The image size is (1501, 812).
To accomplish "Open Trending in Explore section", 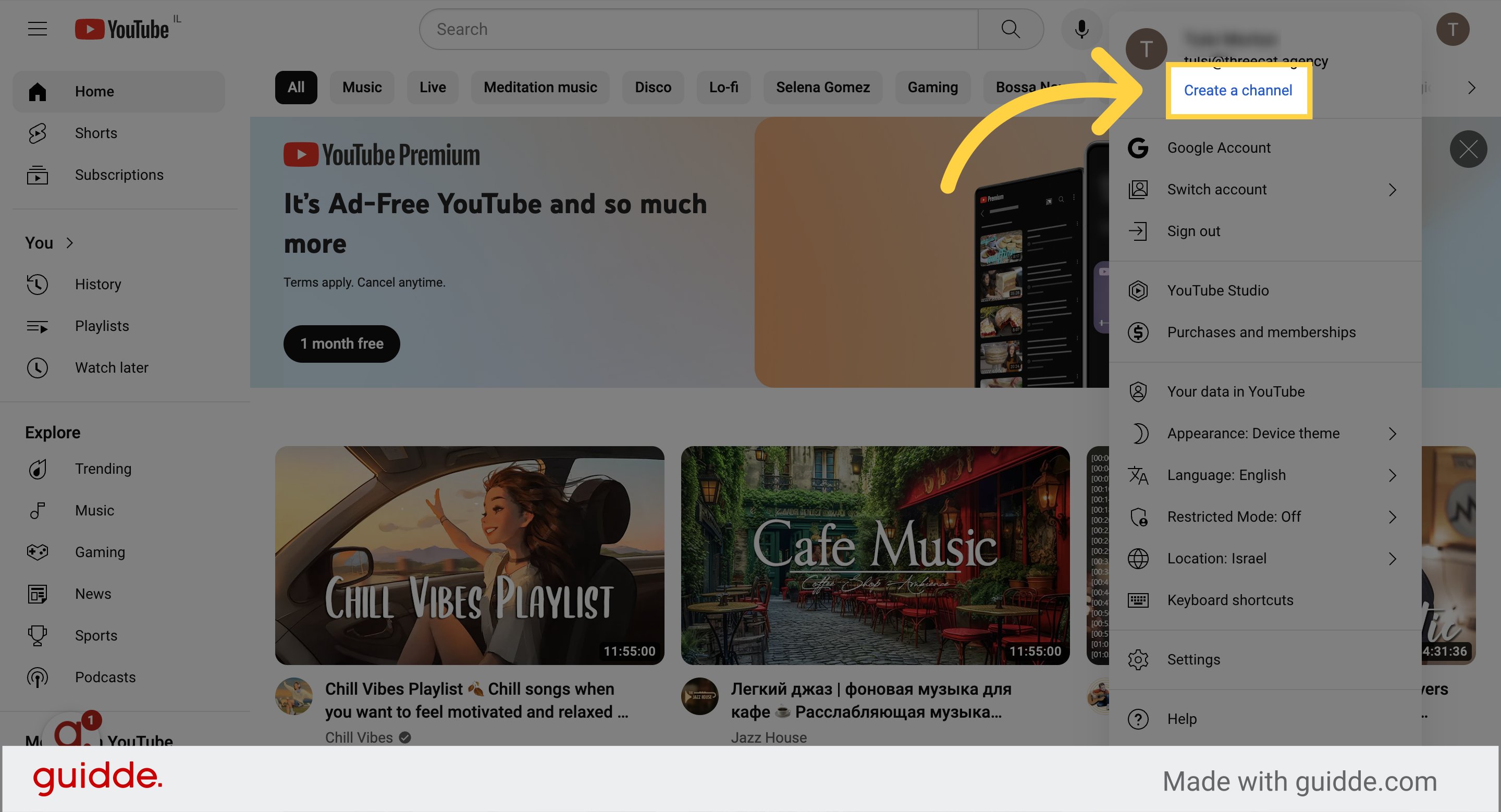I will click(119, 469).
